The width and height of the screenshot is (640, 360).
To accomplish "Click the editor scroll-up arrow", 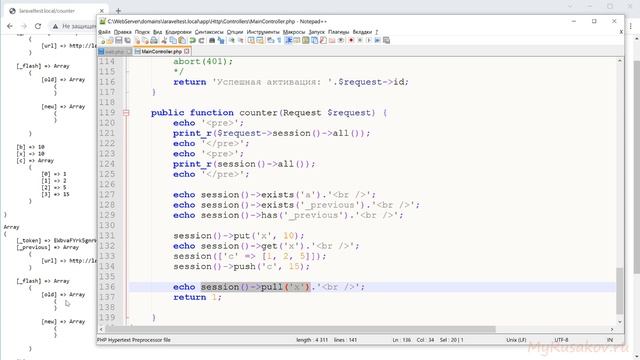I will click(x=620, y=61).
